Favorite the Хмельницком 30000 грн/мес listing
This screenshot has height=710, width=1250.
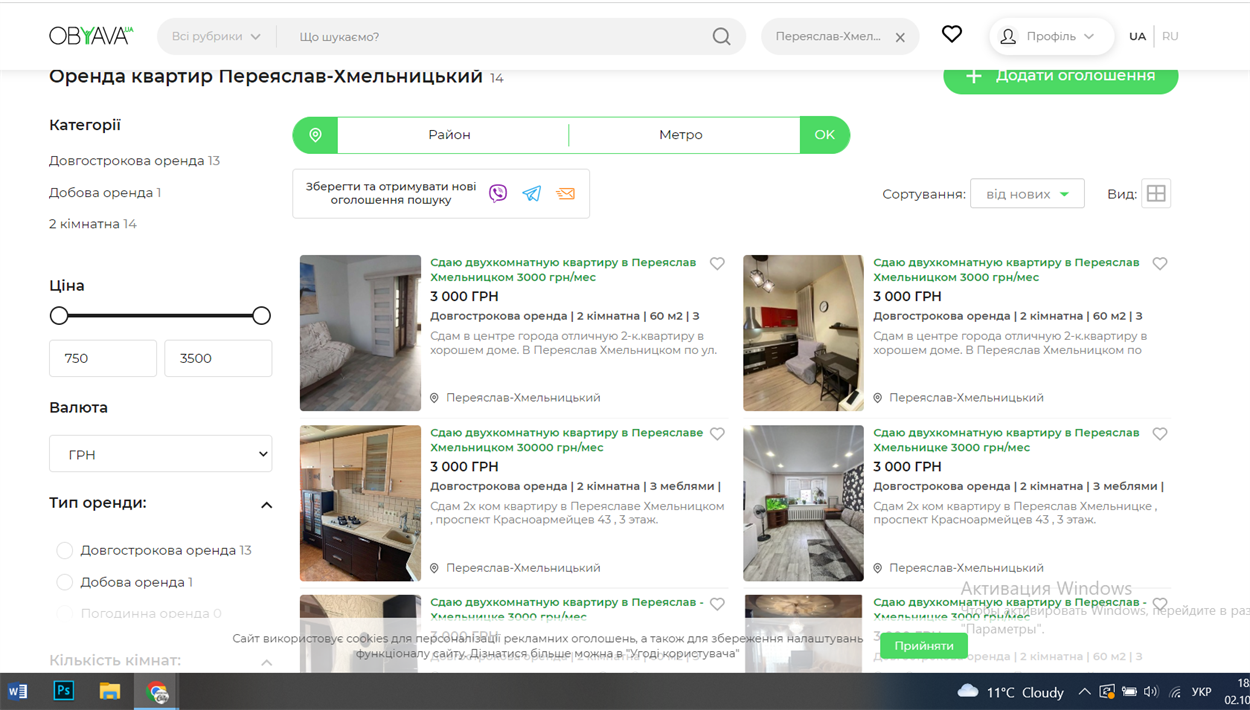[x=717, y=434]
